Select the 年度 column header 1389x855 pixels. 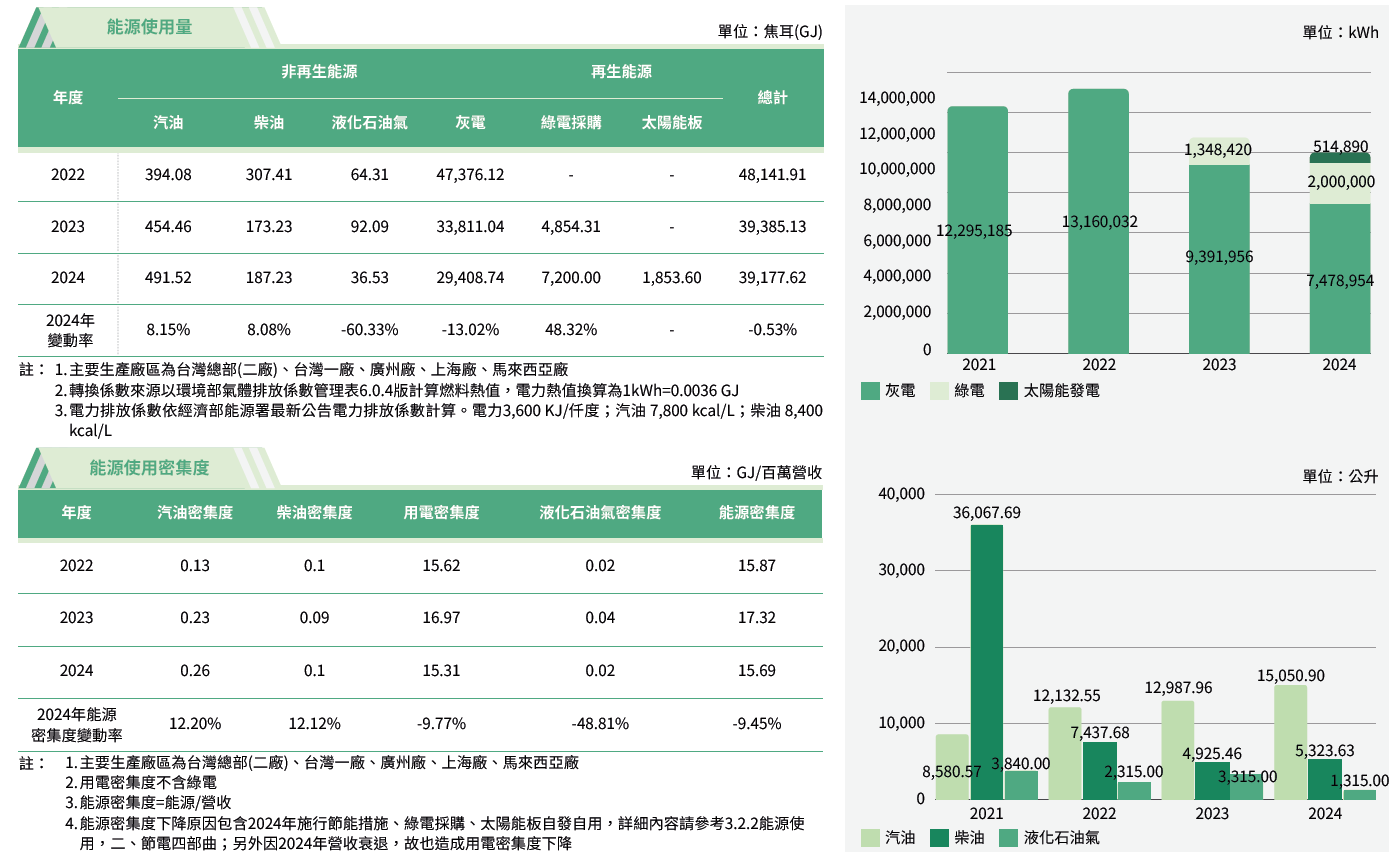tap(69, 97)
